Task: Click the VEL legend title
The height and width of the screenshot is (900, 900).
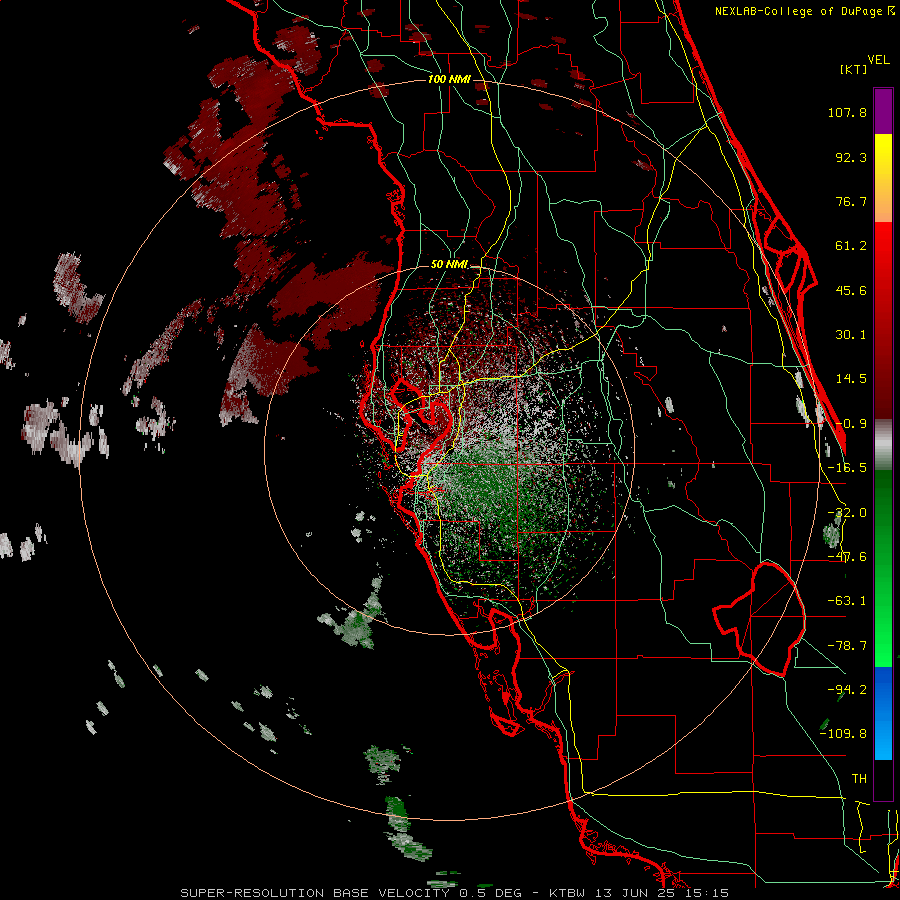Action: 878,60
